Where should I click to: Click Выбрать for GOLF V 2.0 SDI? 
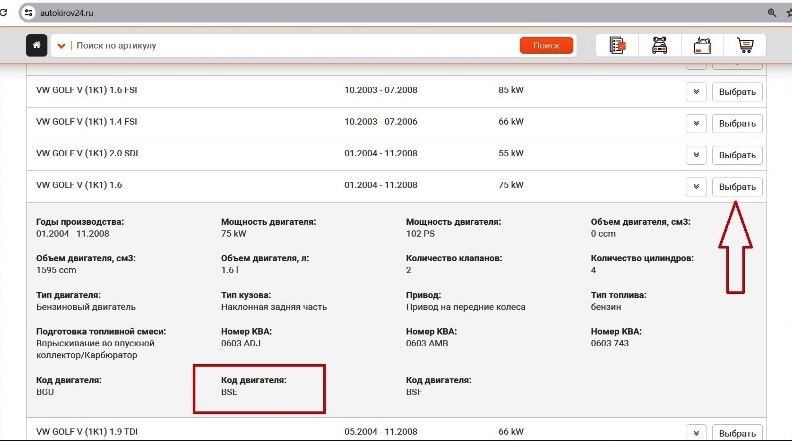tap(737, 155)
